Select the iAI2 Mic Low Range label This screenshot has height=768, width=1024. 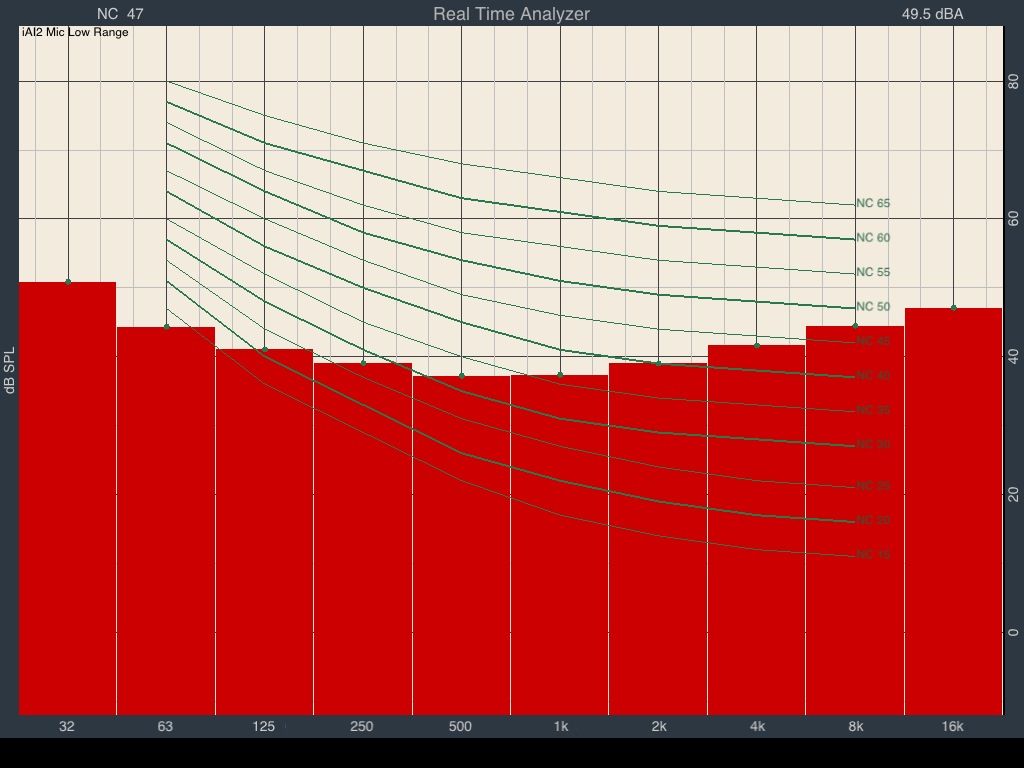tap(75, 32)
